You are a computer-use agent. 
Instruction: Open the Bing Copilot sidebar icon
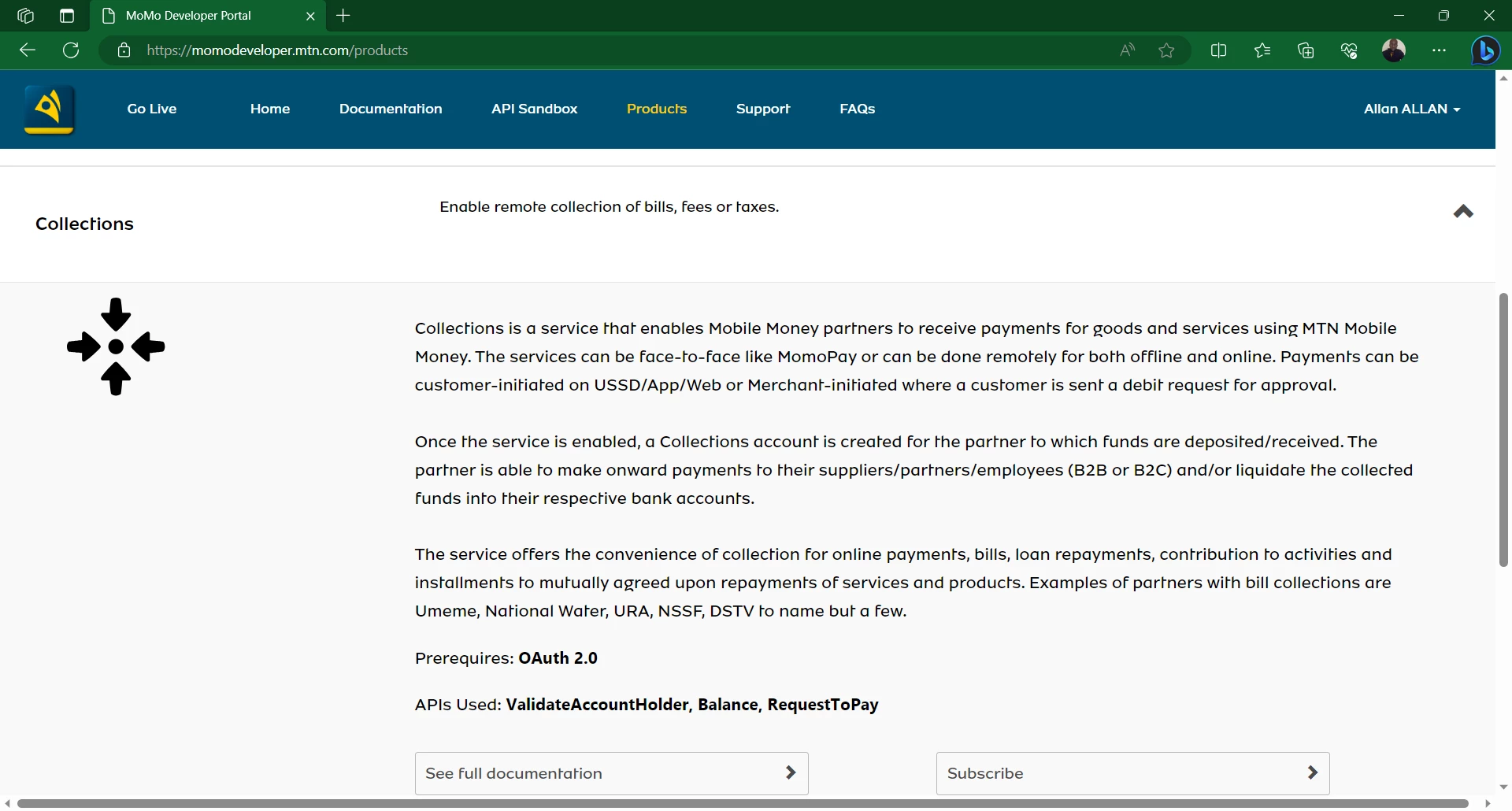(x=1486, y=50)
